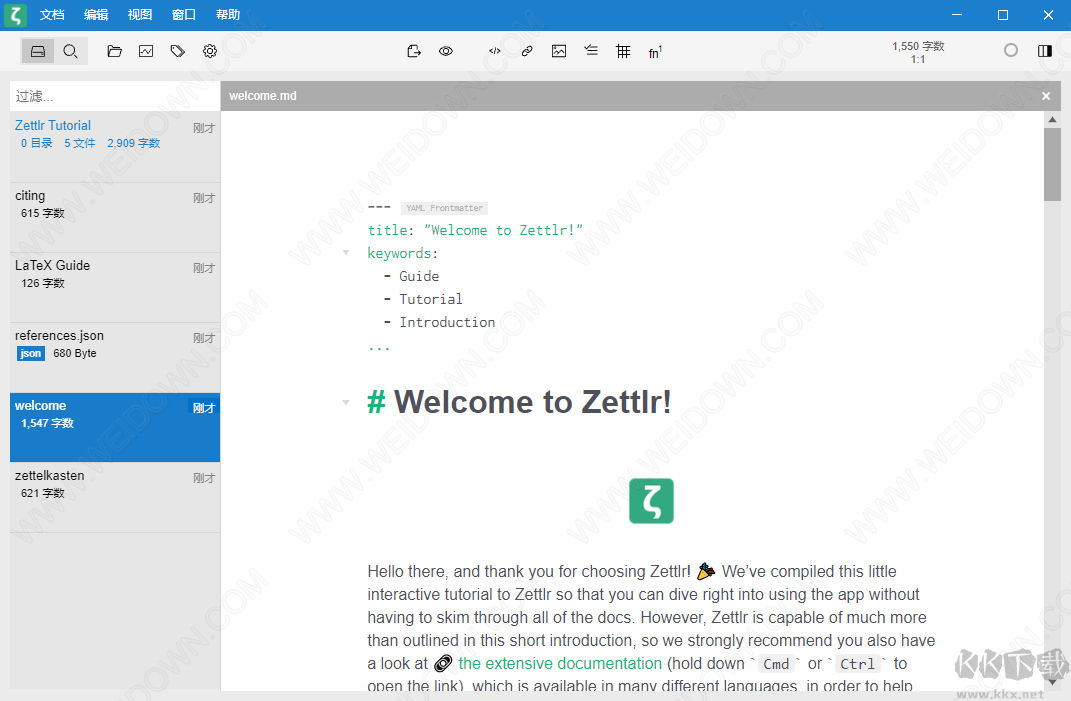This screenshot has height=701, width=1071.
Task: Open the 帮助 menu
Action: (x=227, y=14)
